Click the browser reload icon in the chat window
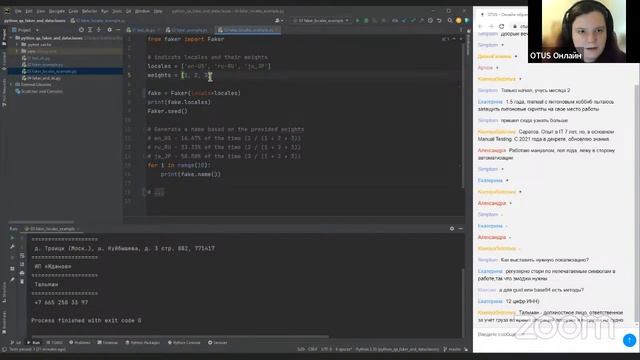 502,26
